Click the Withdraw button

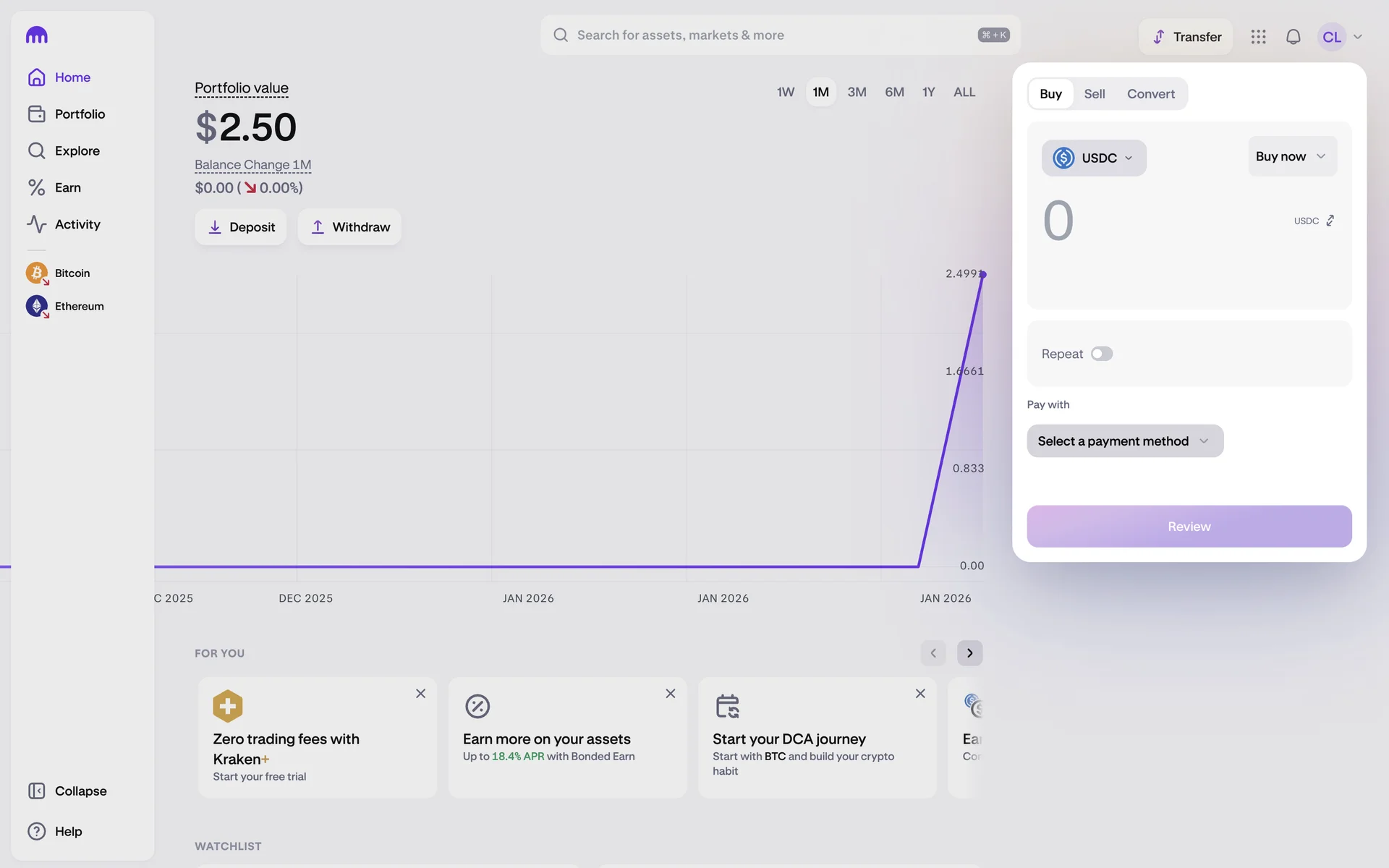pyautogui.click(x=349, y=227)
